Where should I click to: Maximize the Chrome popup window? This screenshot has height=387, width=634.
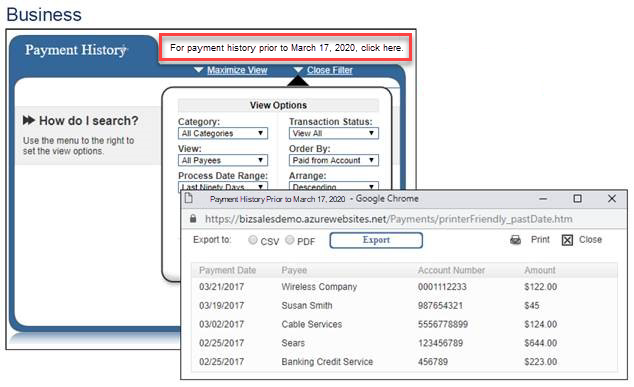[x=577, y=199]
